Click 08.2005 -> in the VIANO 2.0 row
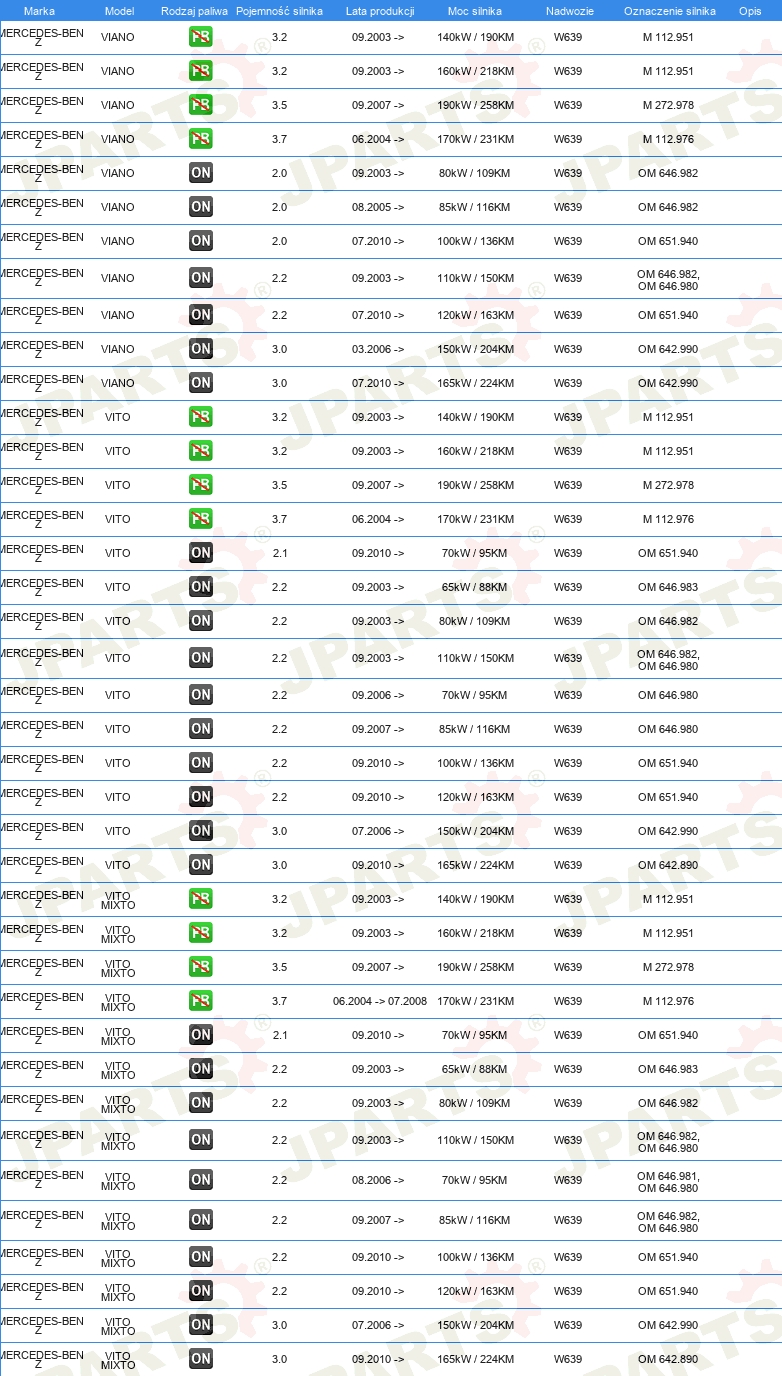The image size is (782, 1376). (378, 207)
